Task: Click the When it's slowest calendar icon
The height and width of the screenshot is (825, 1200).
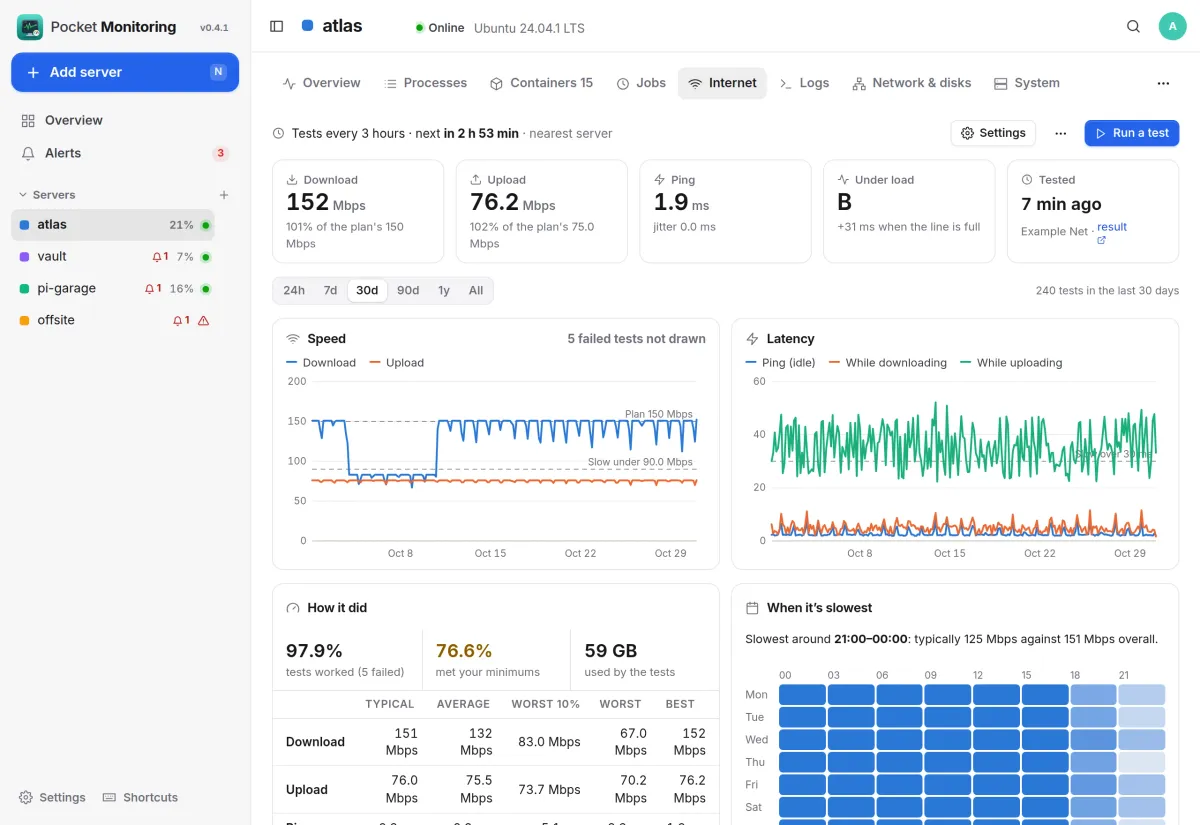Action: click(x=753, y=608)
